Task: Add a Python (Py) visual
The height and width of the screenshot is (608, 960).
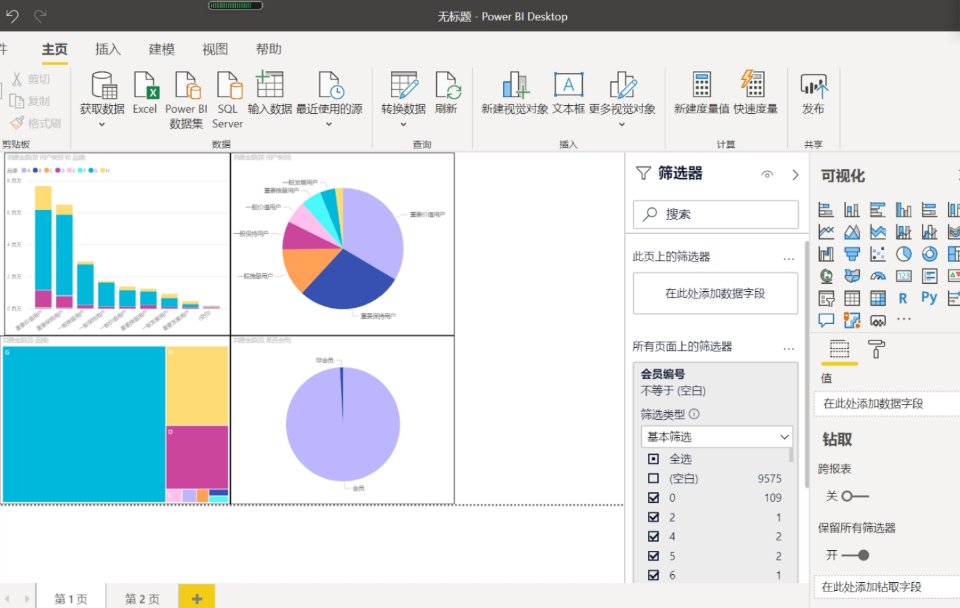Action: tap(929, 298)
